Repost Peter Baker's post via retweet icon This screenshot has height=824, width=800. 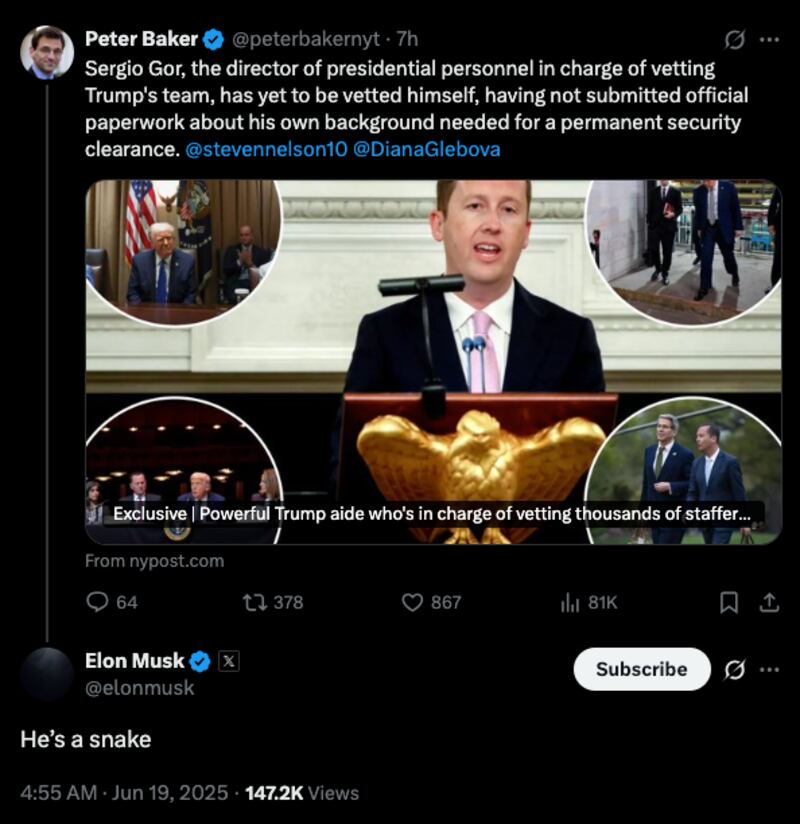tap(254, 602)
